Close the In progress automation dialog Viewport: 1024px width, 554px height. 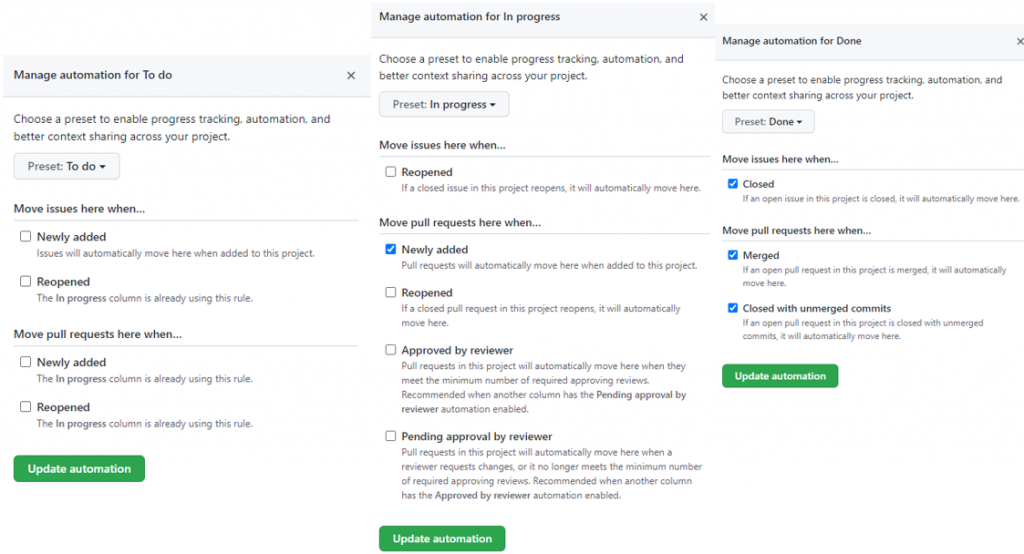tap(703, 17)
